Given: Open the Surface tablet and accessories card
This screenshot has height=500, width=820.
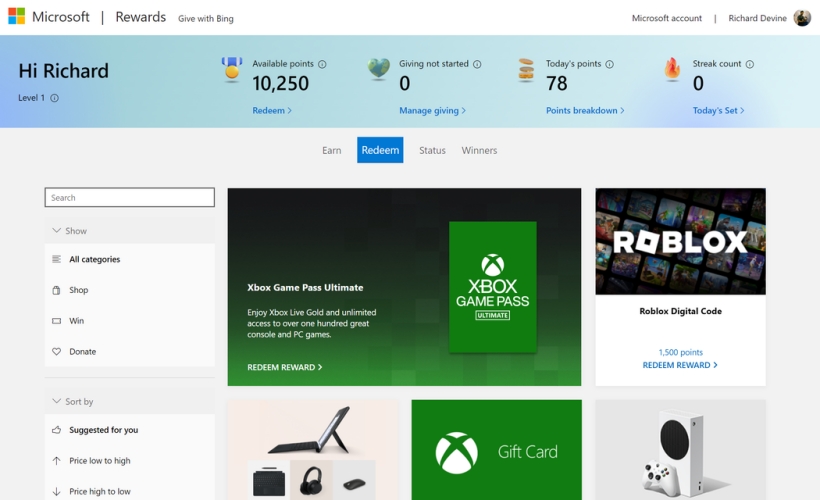Looking at the screenshot, I should click(313, 450).
